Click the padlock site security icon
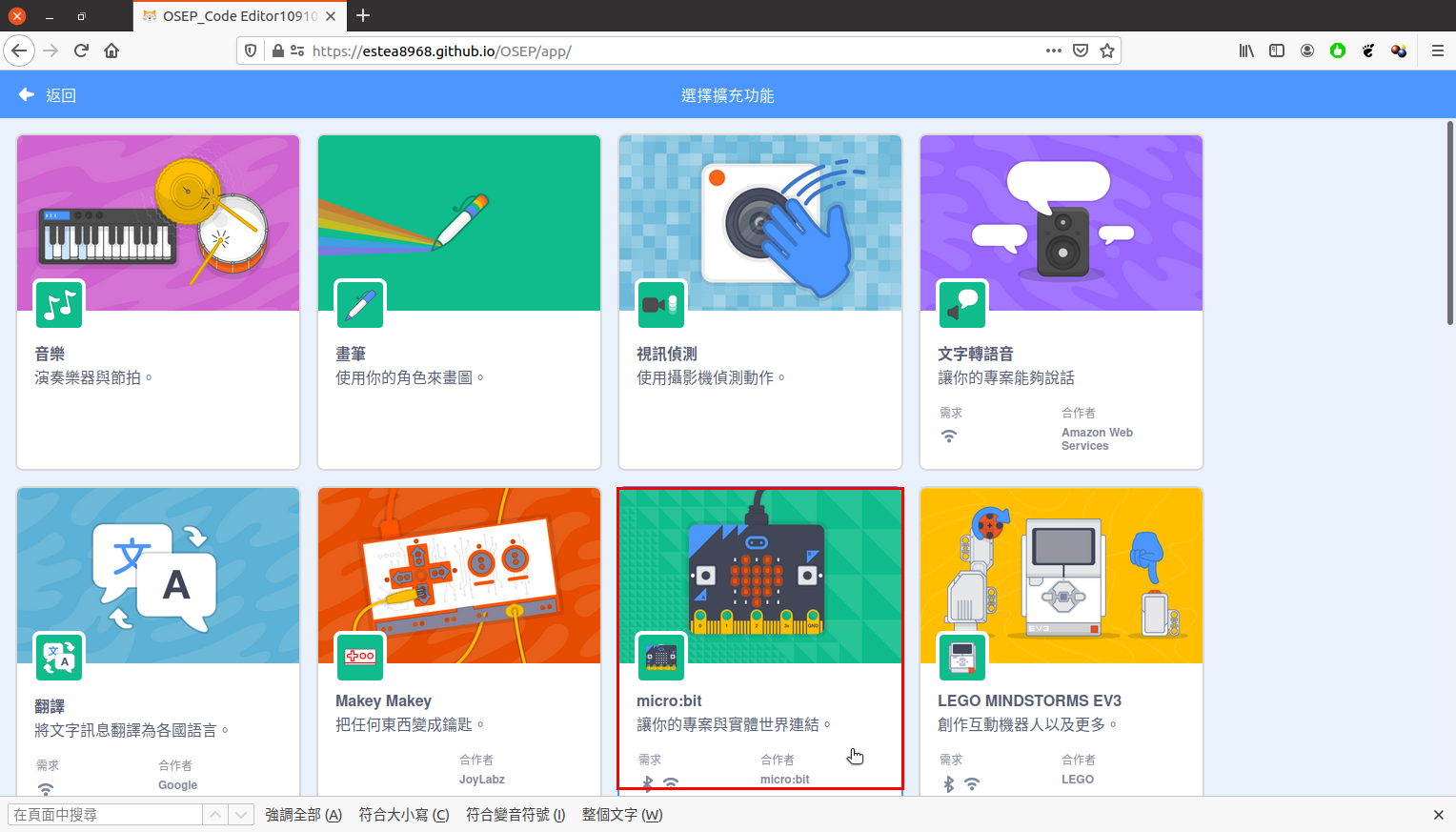This screenshot has width=1456, height=832. [x=277, y=51]
